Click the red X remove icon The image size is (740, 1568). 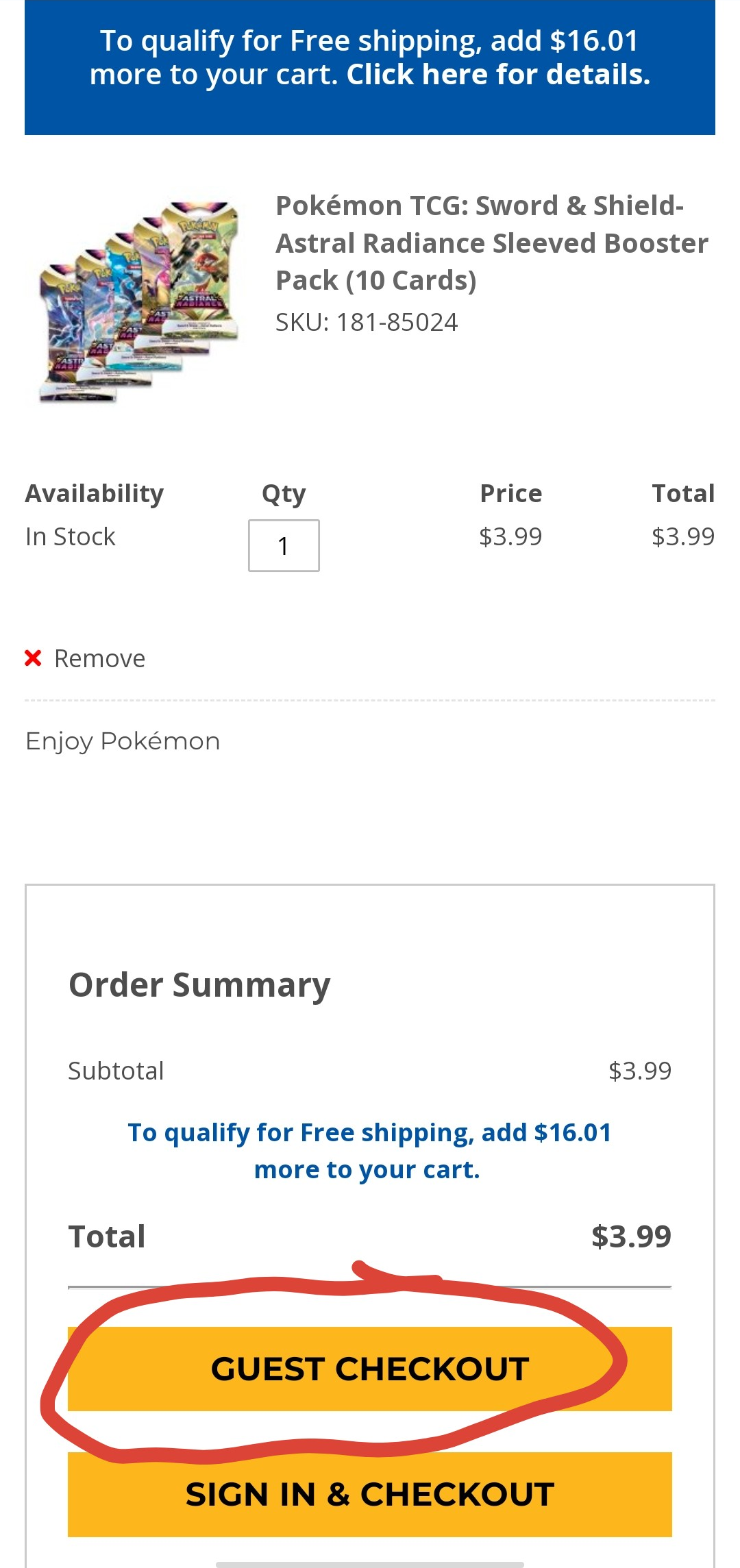pyautogui.click(x=33, y=658)
